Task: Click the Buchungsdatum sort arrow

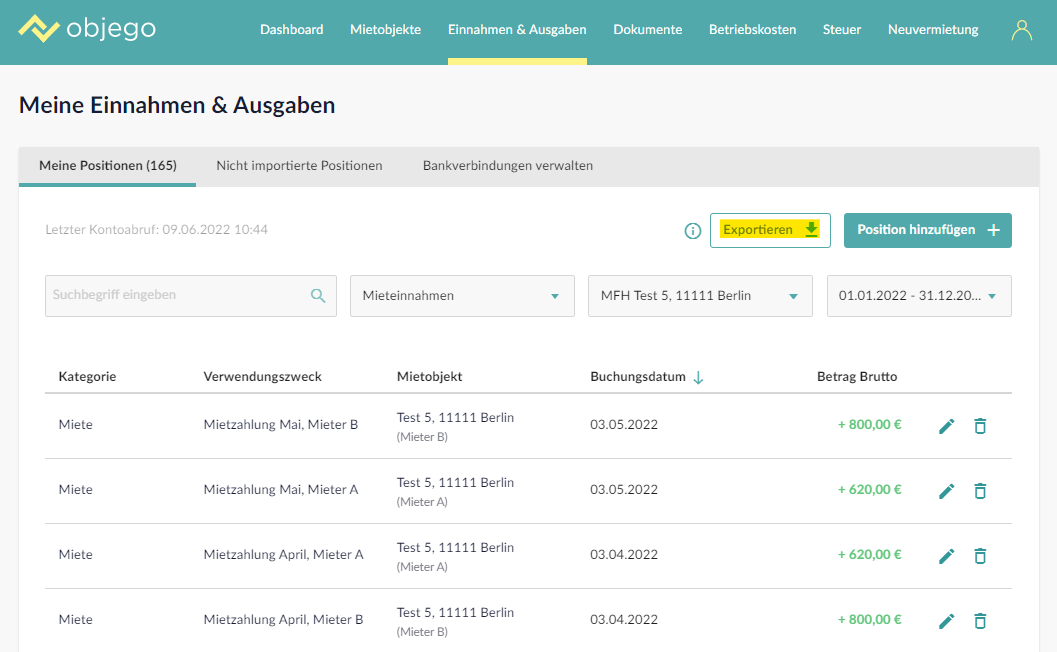Action: 698,378
